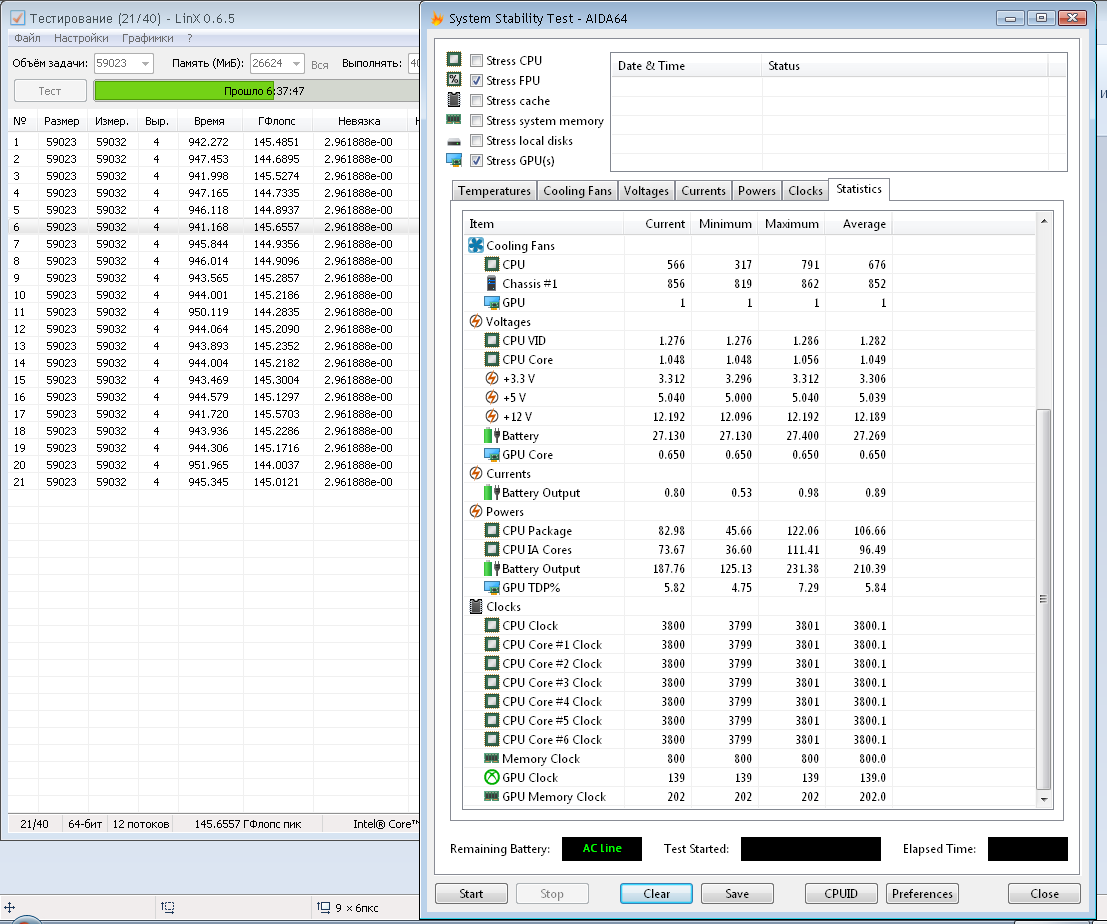Click the Voltages category lightning icon

[x=476, y=321]
